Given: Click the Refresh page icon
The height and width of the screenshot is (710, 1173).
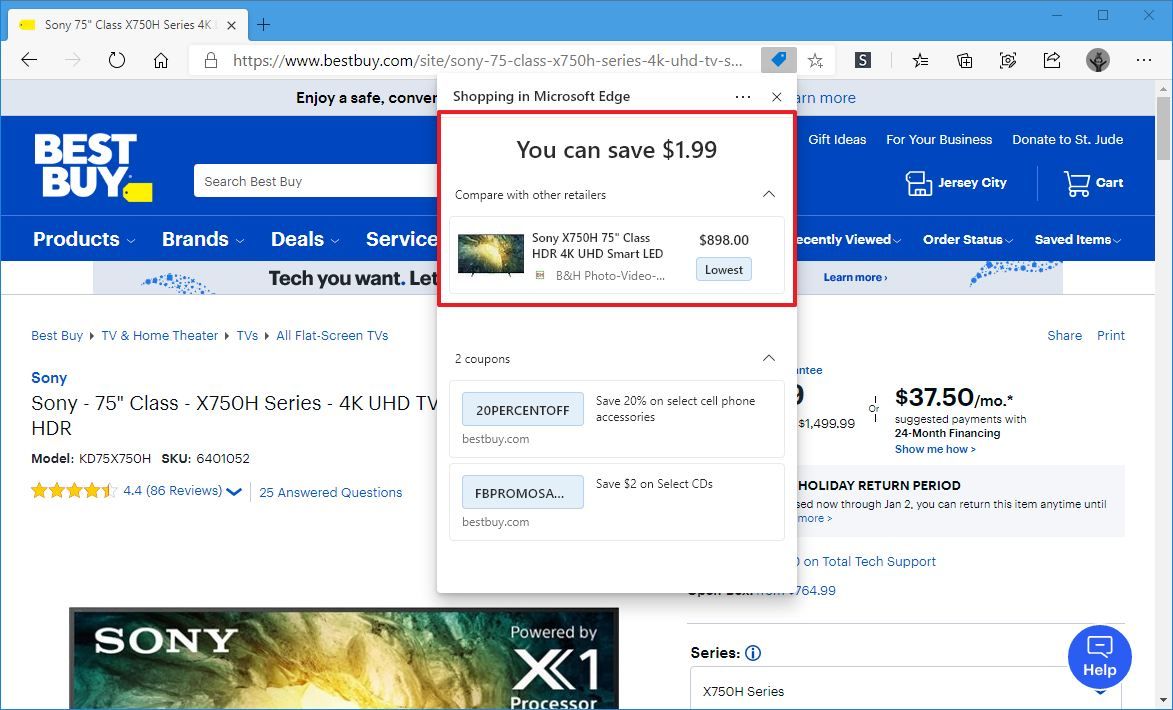Looking at the screenshot, I should (117, 59).
